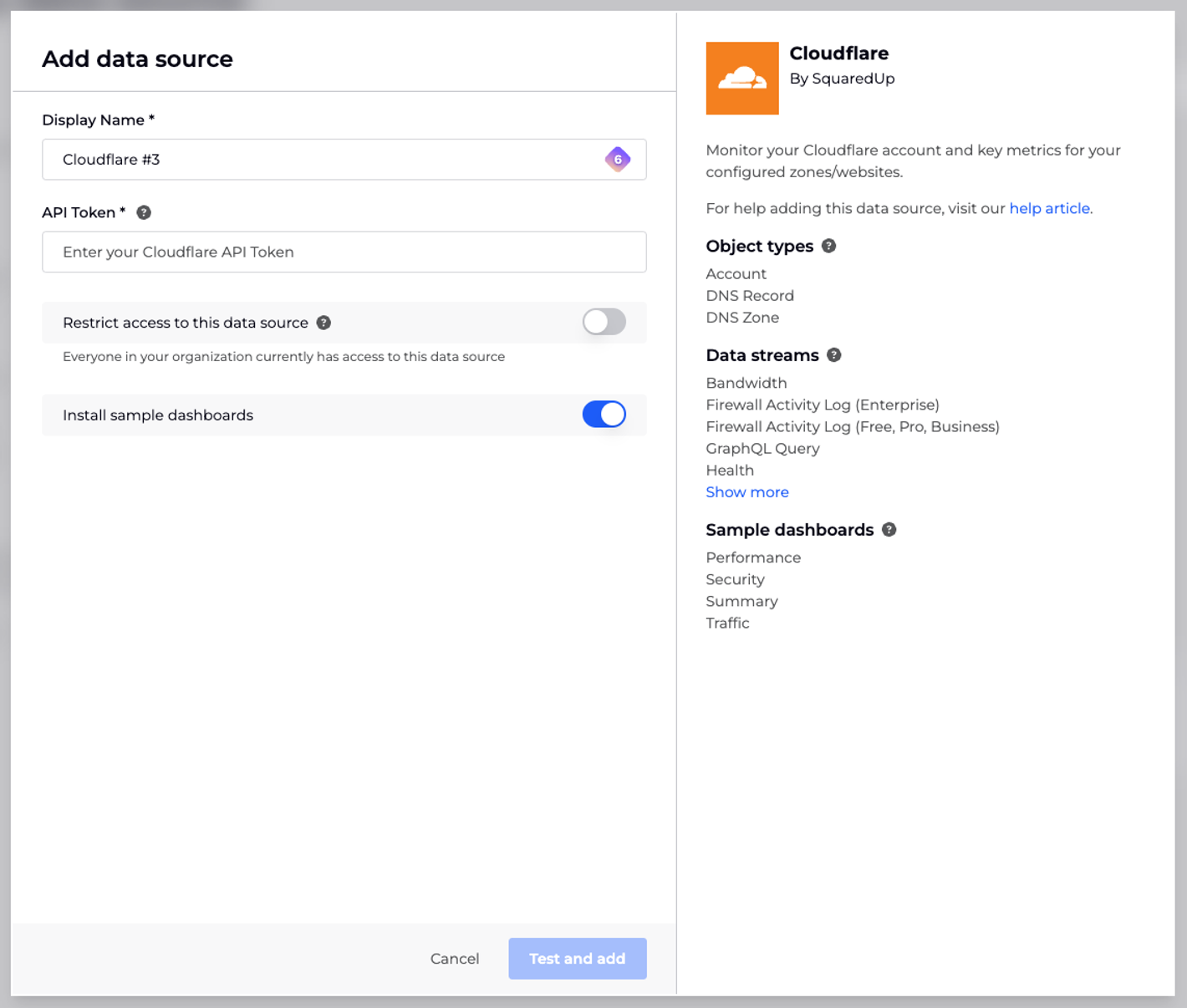Click the Bandwidth data stream

746,383
